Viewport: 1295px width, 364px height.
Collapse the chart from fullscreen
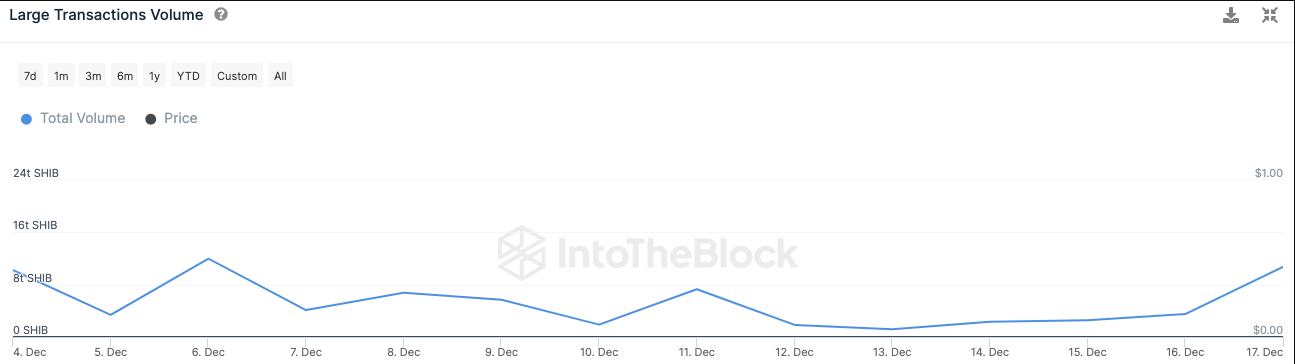1270,15
